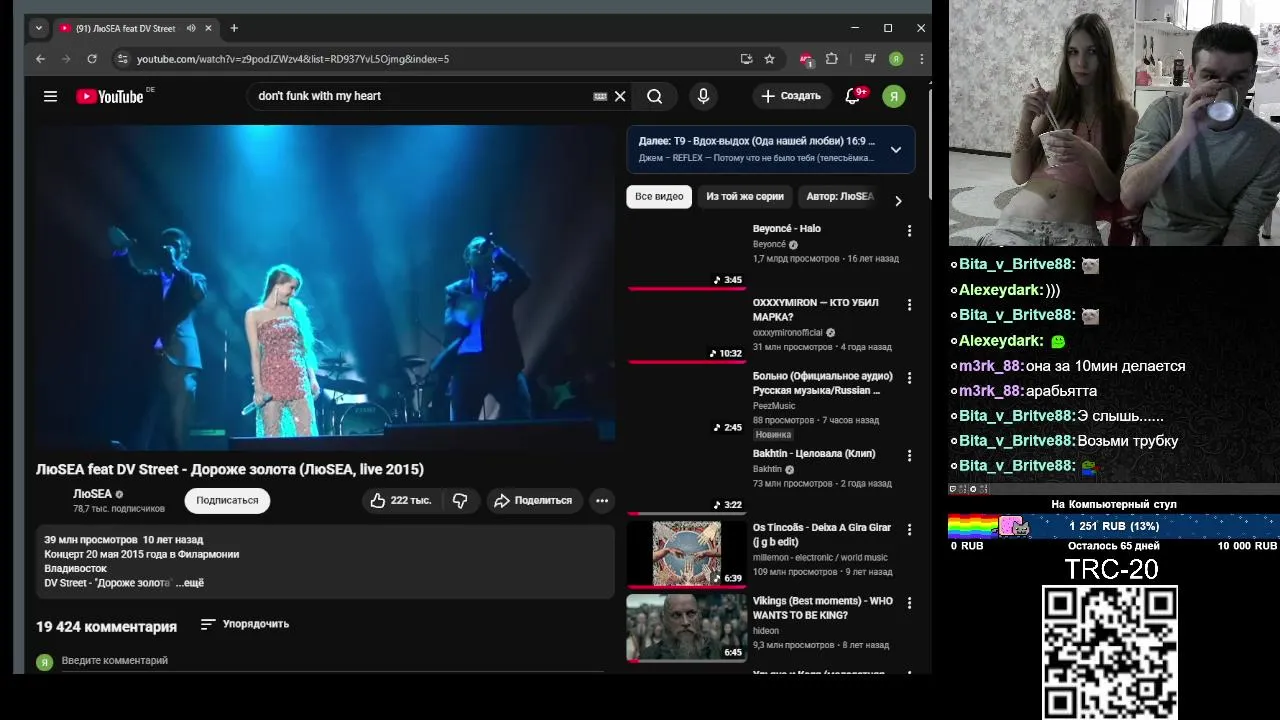Viewport: 1280px width, 720px height.
Task: Open Chrome three-dot menu
Action: [x=921, y=59]
